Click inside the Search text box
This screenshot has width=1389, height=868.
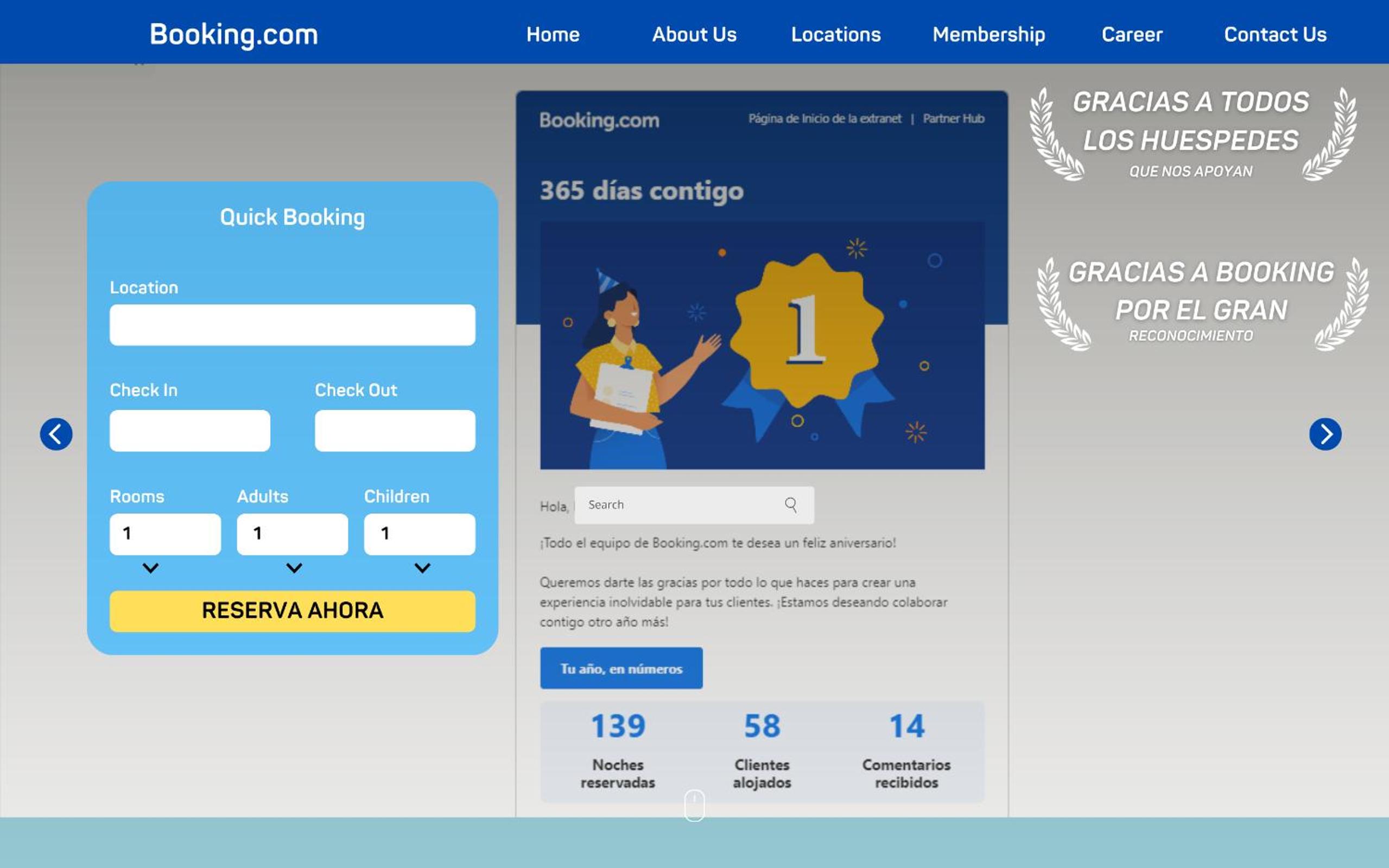[694, 505]
